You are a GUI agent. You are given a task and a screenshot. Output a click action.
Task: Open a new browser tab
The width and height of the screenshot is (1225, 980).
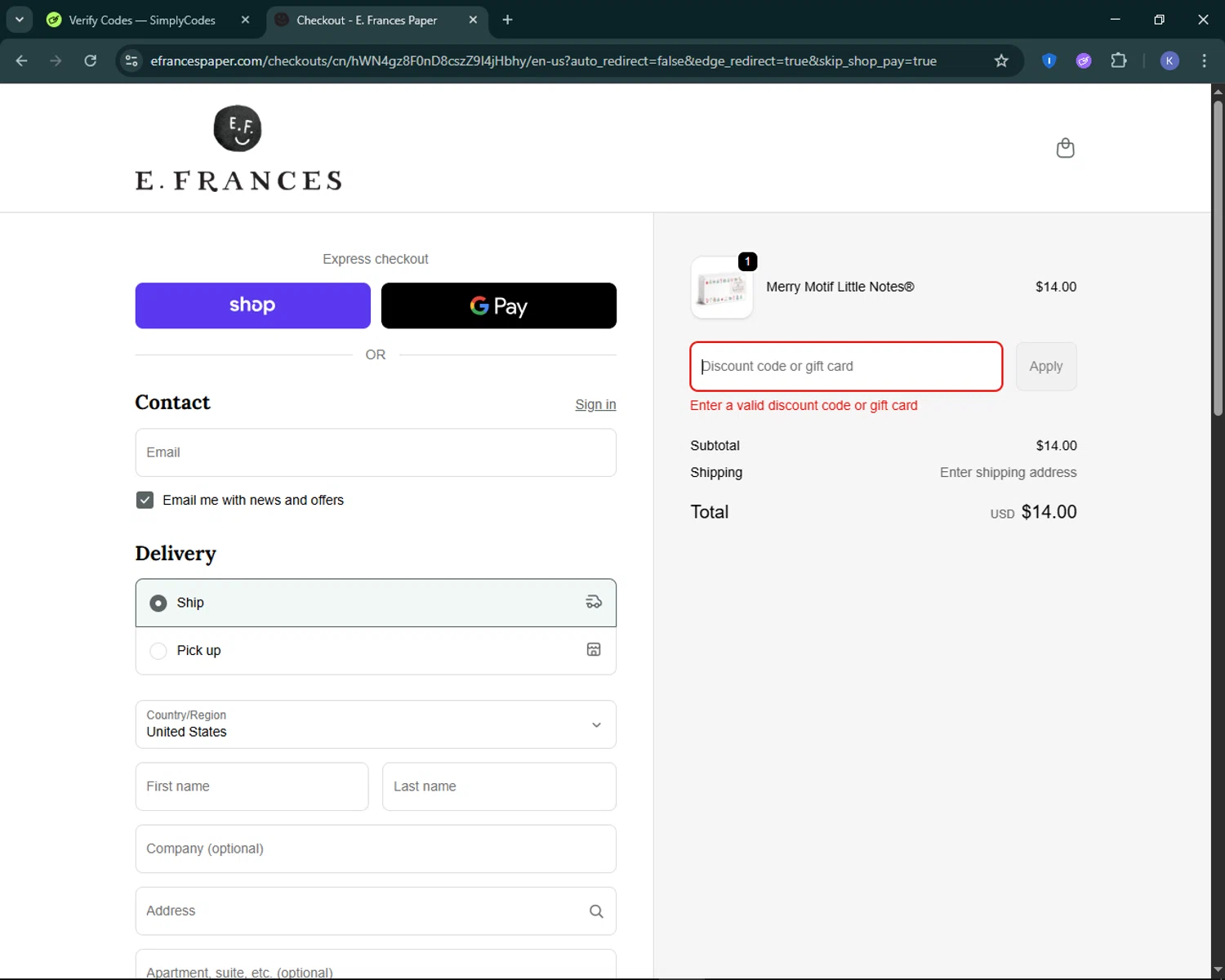pyautogui.click(x=507, y=20)
